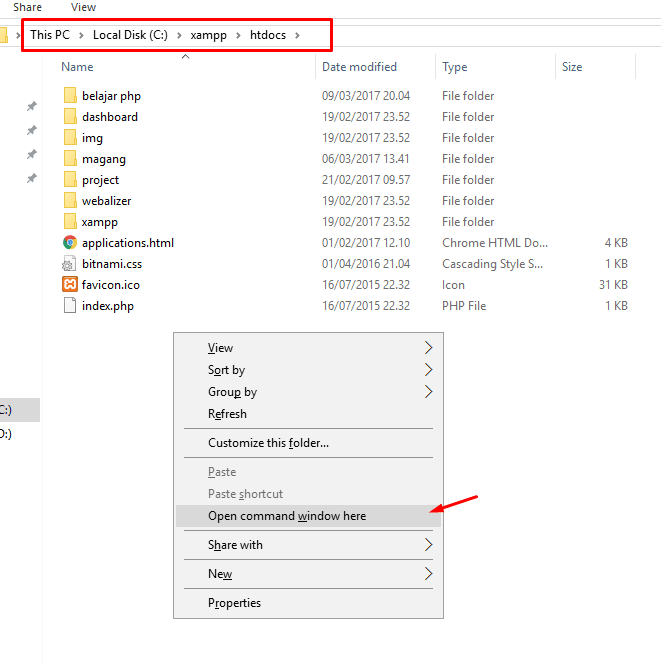Choose Customize this folder...
The image size is (661, 666).
pyautogui.click(x=308, y=443)
